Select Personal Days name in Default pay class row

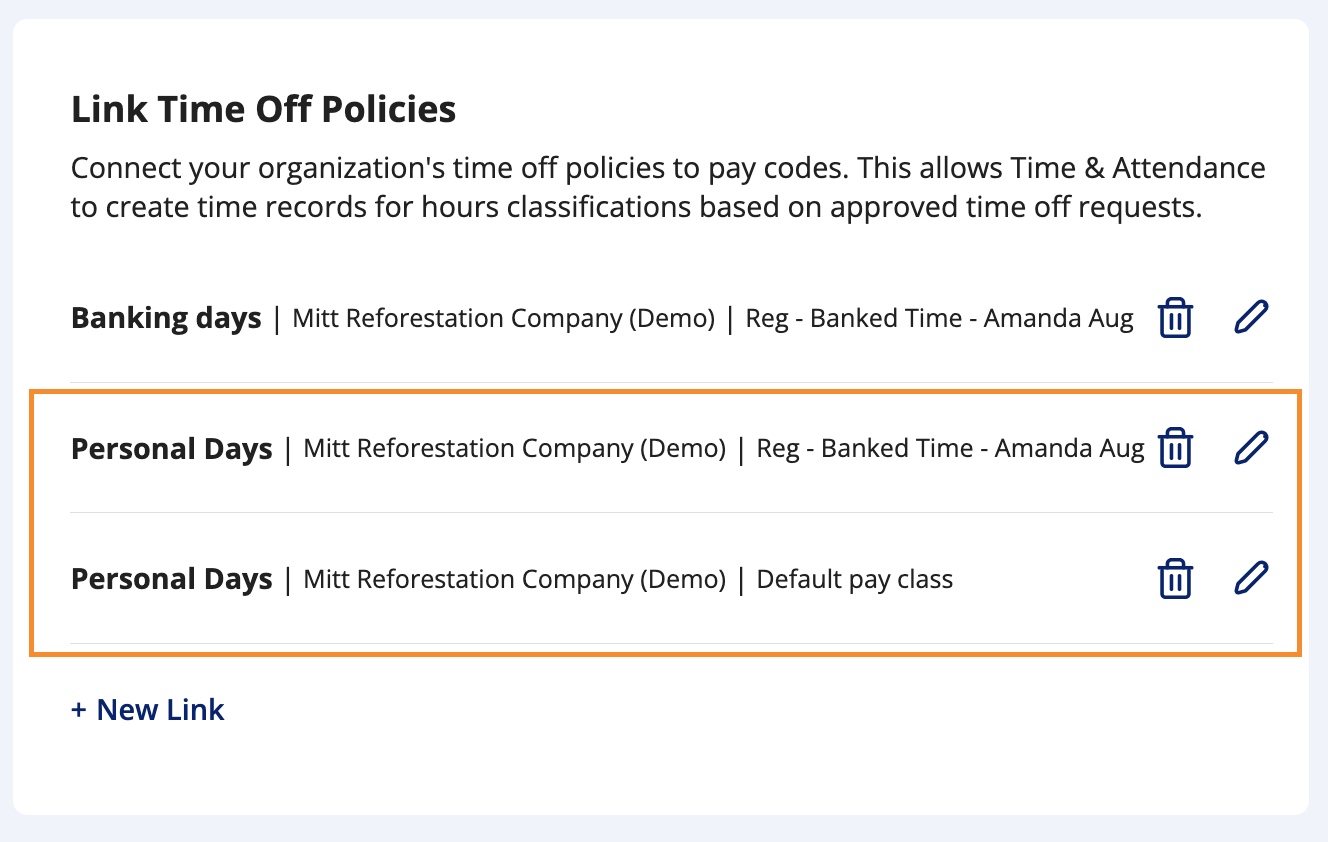[172, 579]
